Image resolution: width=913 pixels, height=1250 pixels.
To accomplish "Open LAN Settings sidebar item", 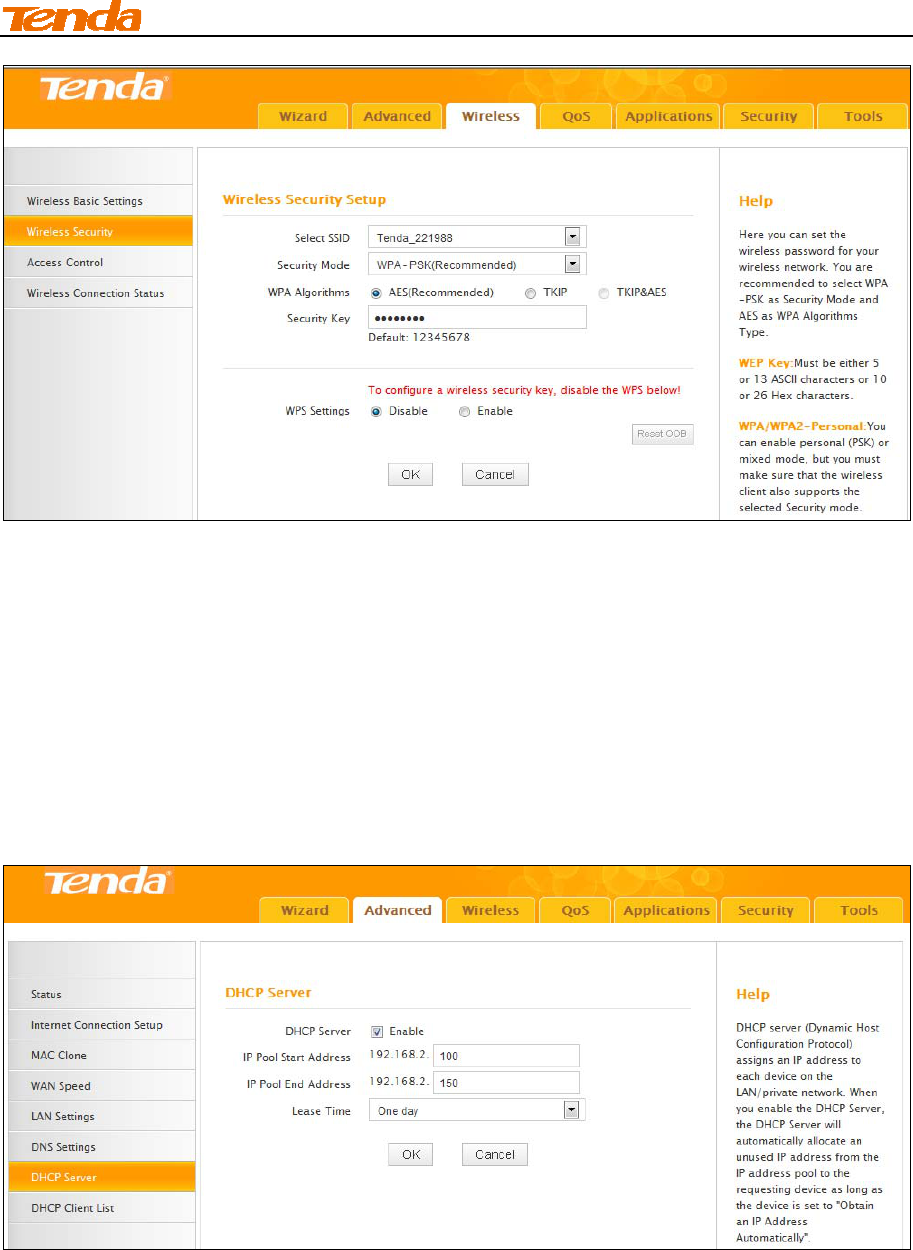I will [101, 1116].
